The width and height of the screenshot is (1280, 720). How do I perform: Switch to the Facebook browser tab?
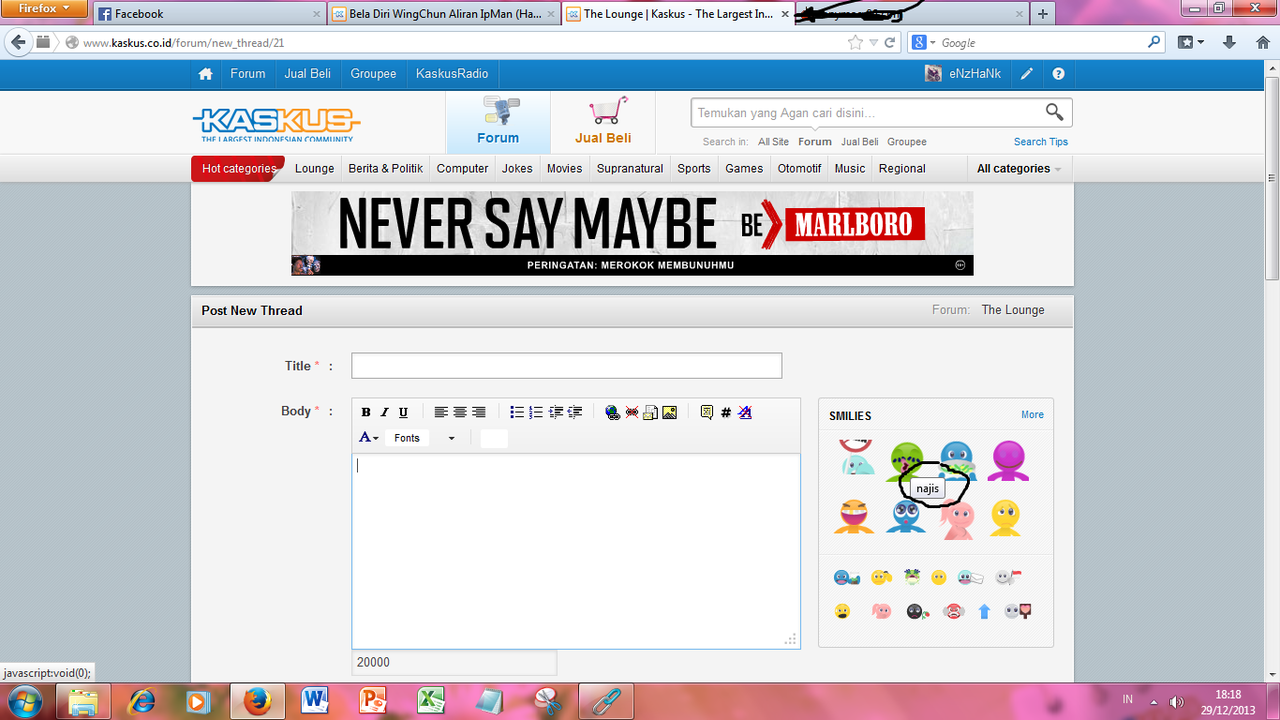[210, 14]
